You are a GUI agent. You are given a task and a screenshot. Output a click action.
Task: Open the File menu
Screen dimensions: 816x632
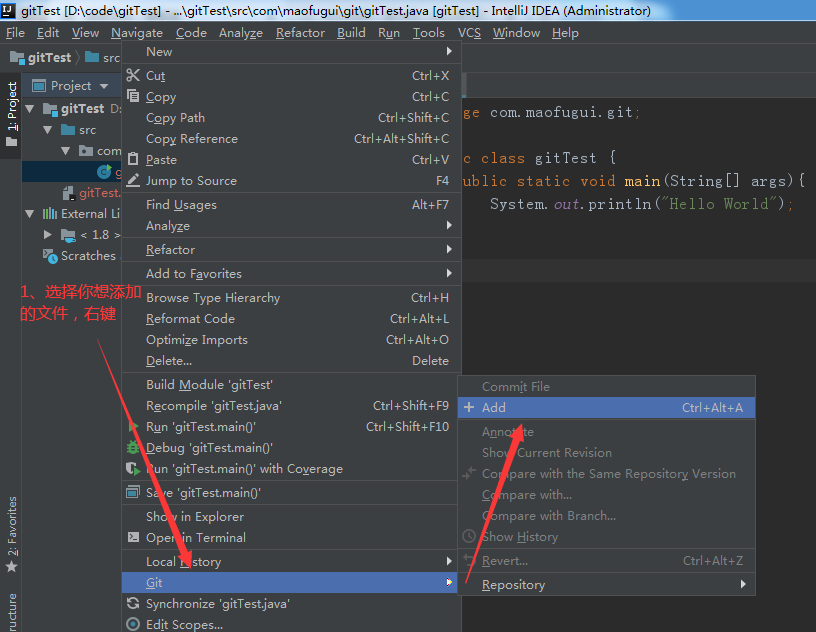coord(15,33)
